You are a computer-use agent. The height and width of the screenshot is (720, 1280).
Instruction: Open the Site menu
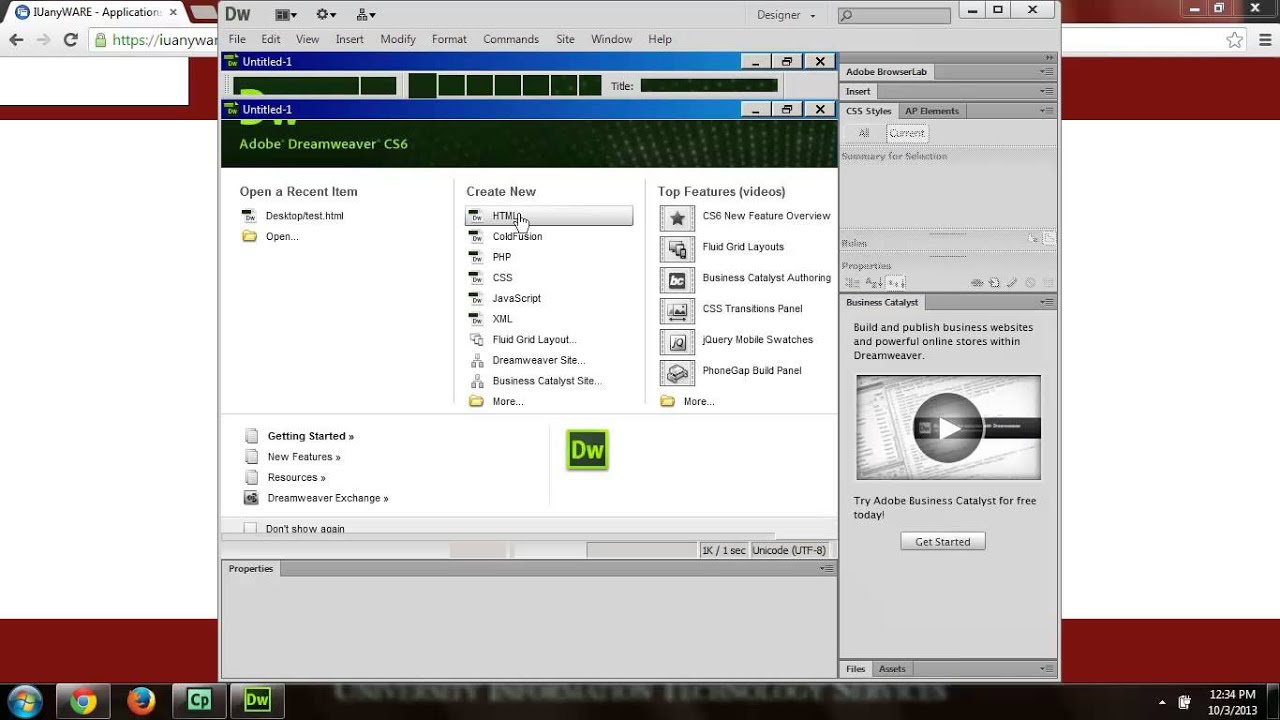[565, 39]
